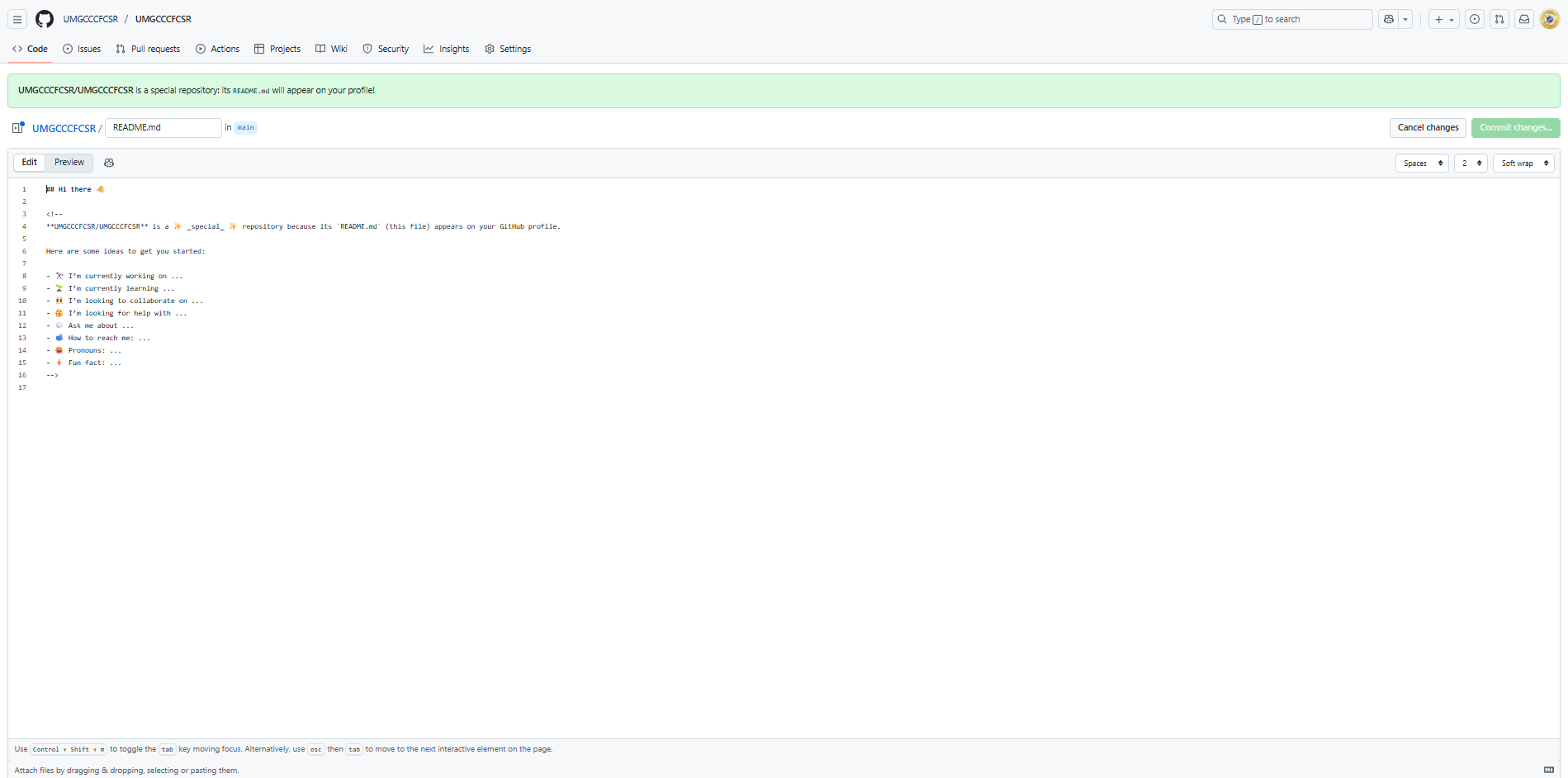
Task: Open the indent size dropdown showing 2
Action: tap(1471, 164)
